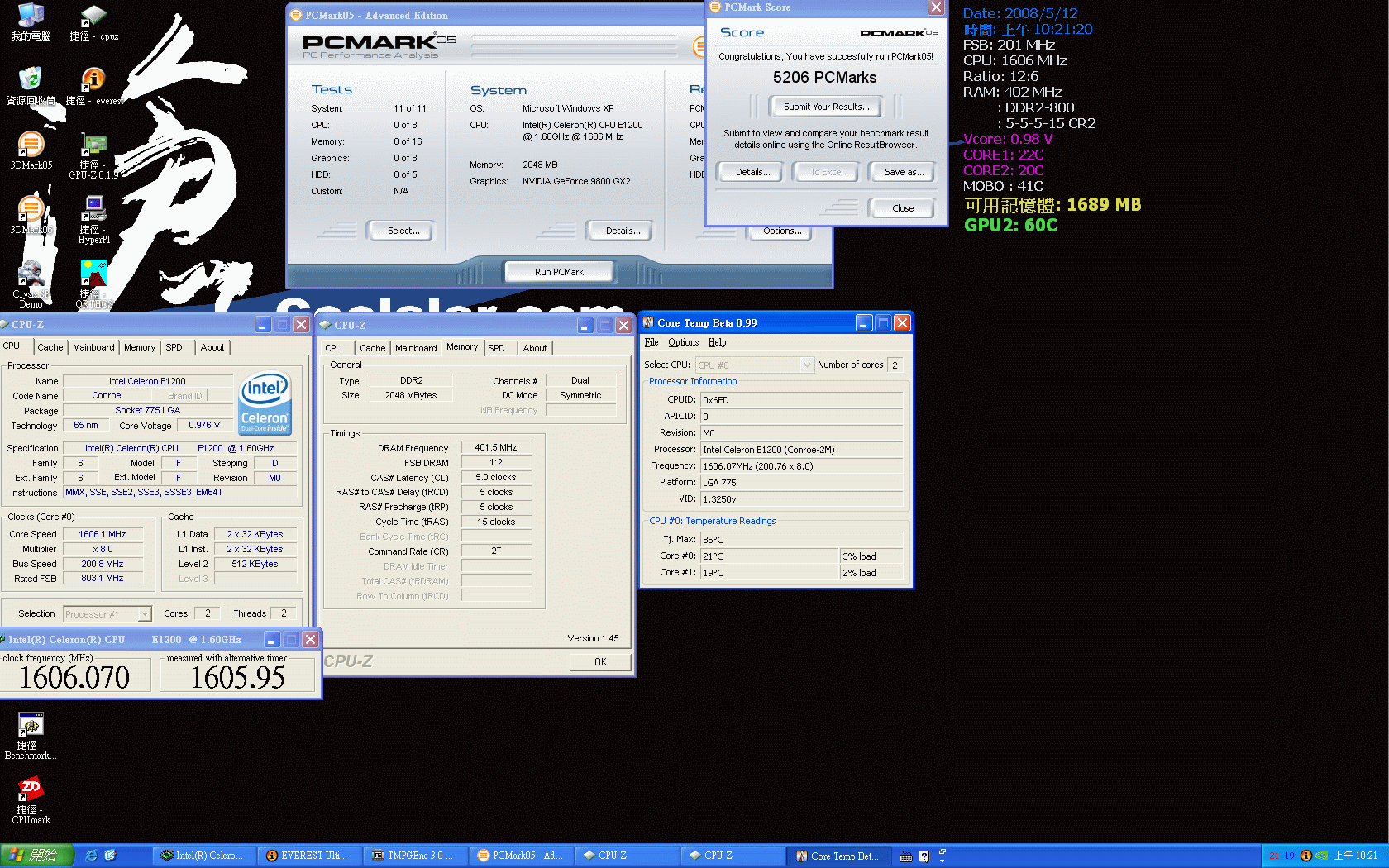Click the Core #0 temperature 21°C field

coord(770,556)
